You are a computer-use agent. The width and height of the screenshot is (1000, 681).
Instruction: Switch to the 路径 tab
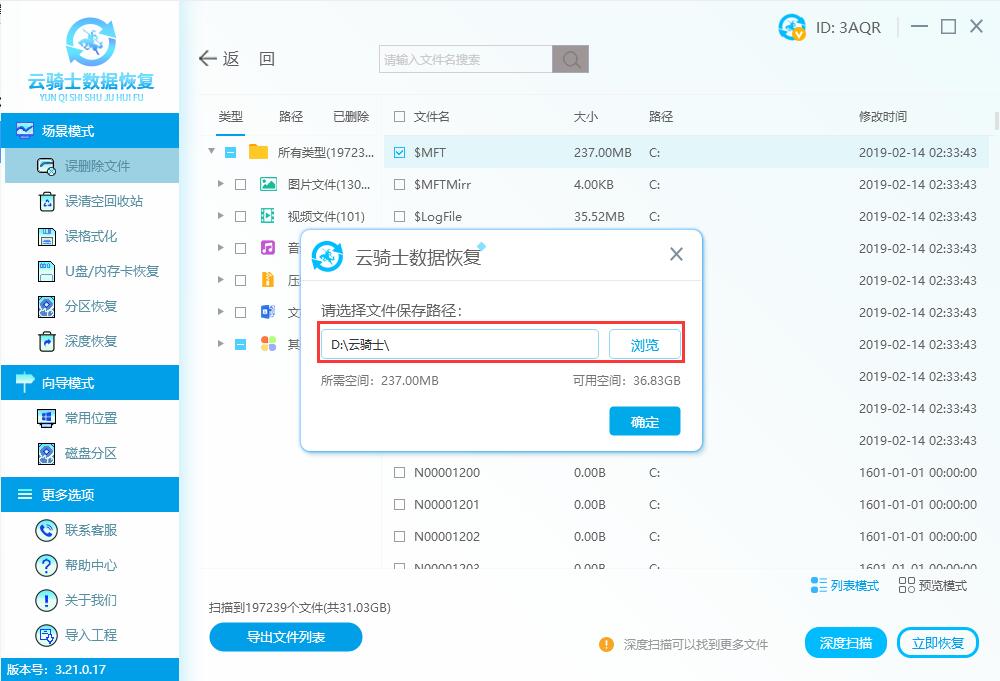(291, 117)
